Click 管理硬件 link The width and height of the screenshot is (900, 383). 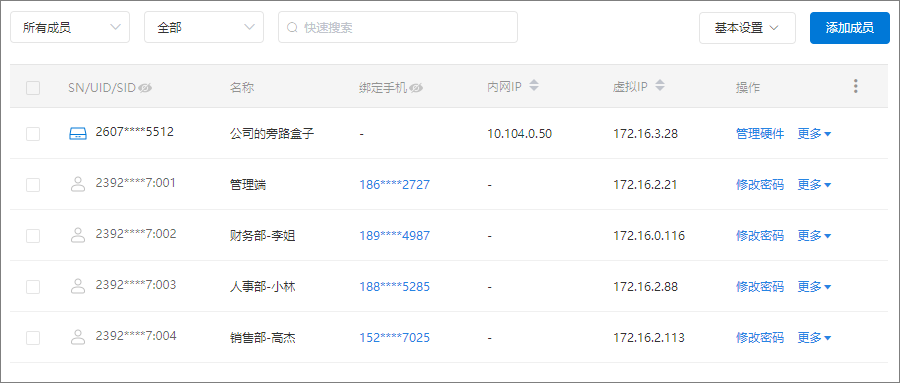(760, 134)
